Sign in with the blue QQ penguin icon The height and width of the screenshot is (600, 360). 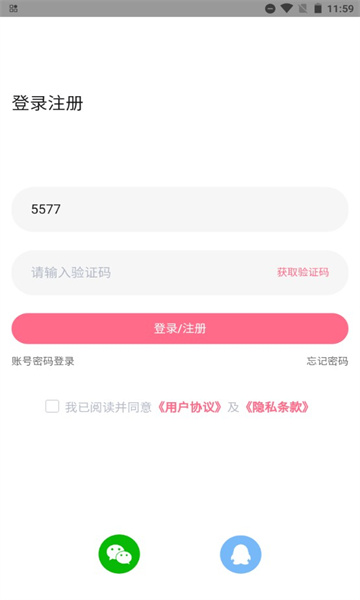tap(241, 554)
